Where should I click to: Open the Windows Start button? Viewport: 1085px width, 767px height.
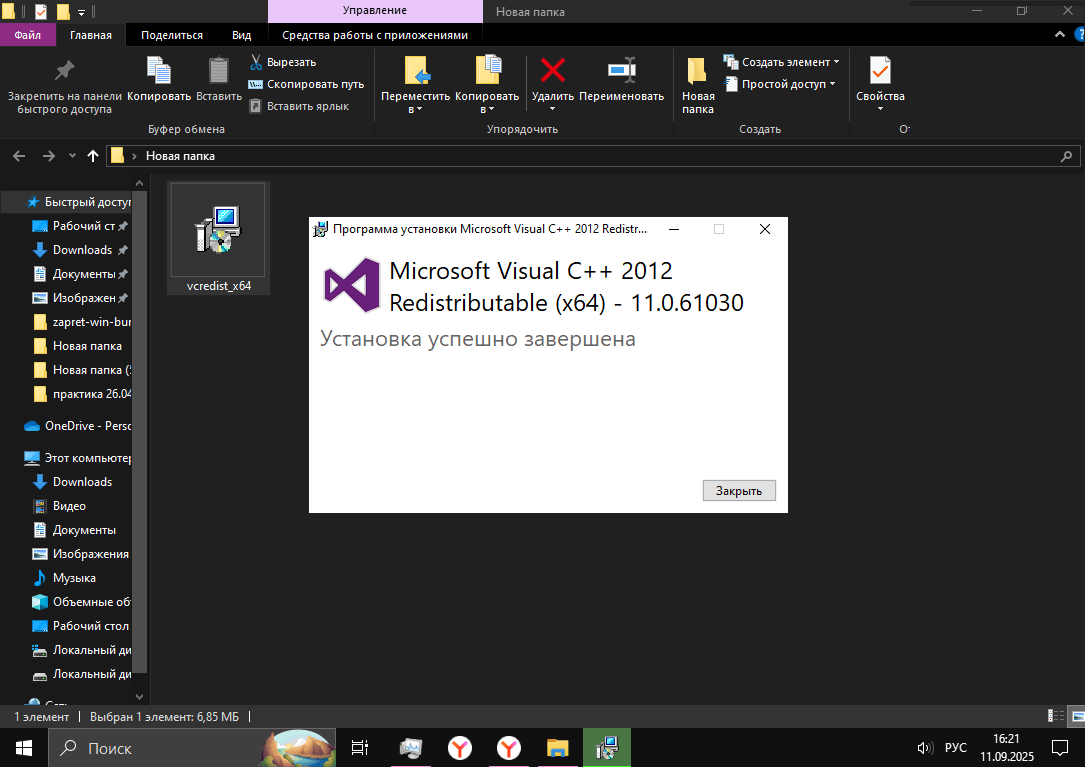[24, 748]
